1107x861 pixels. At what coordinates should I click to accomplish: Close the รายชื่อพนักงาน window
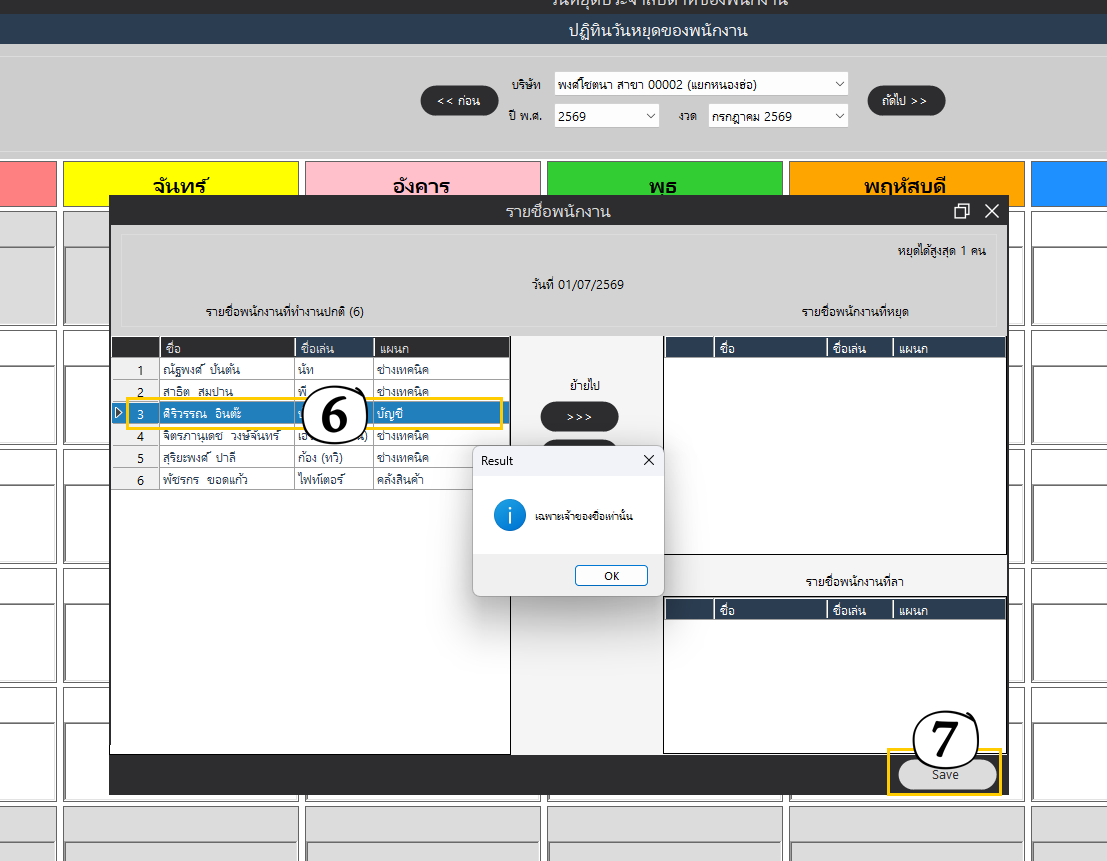(x=992, y=211)
